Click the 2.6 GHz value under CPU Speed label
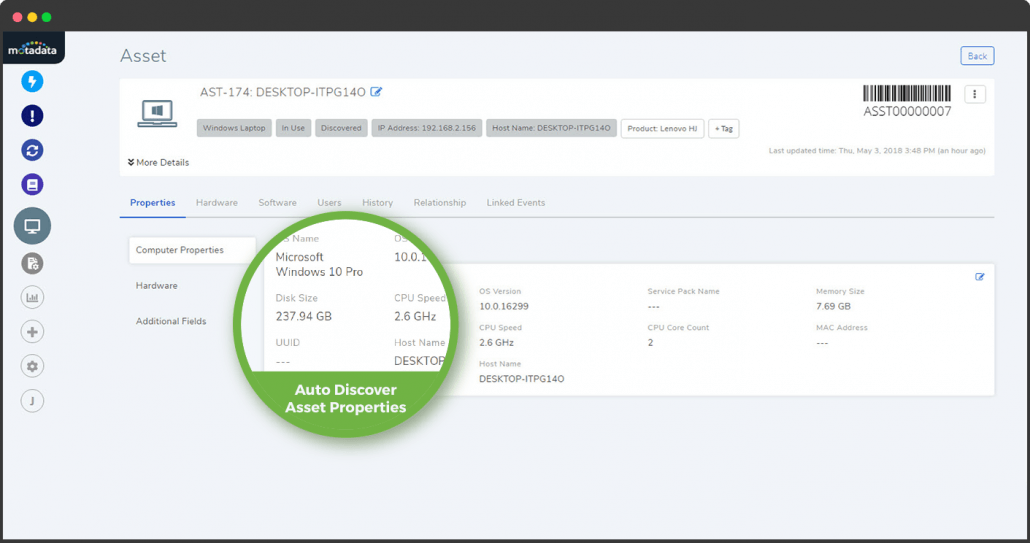Image resolution: width=1030 pixels, height=543 pixels. (x=496, y=342)
